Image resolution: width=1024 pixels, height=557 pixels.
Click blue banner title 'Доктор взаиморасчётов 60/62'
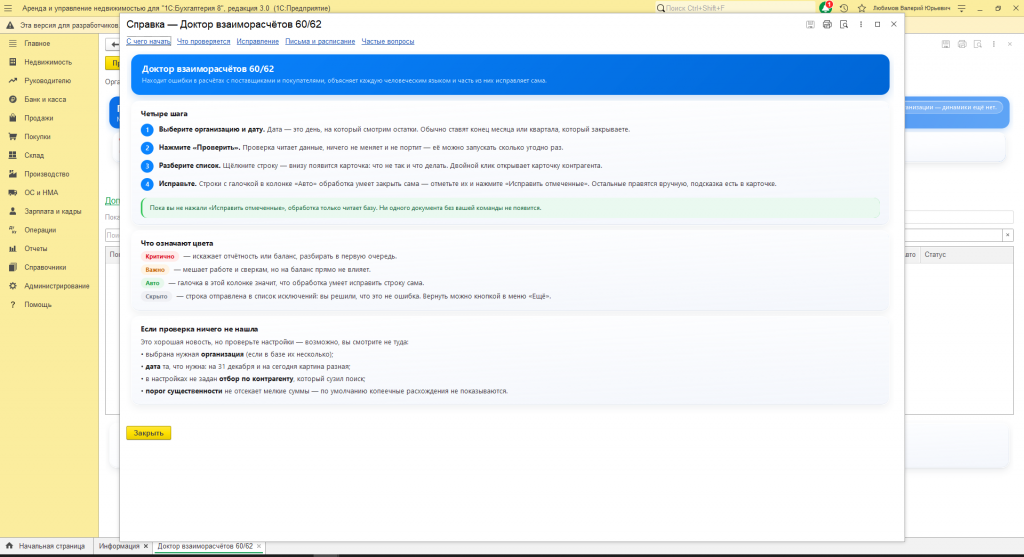pos(208,69)
